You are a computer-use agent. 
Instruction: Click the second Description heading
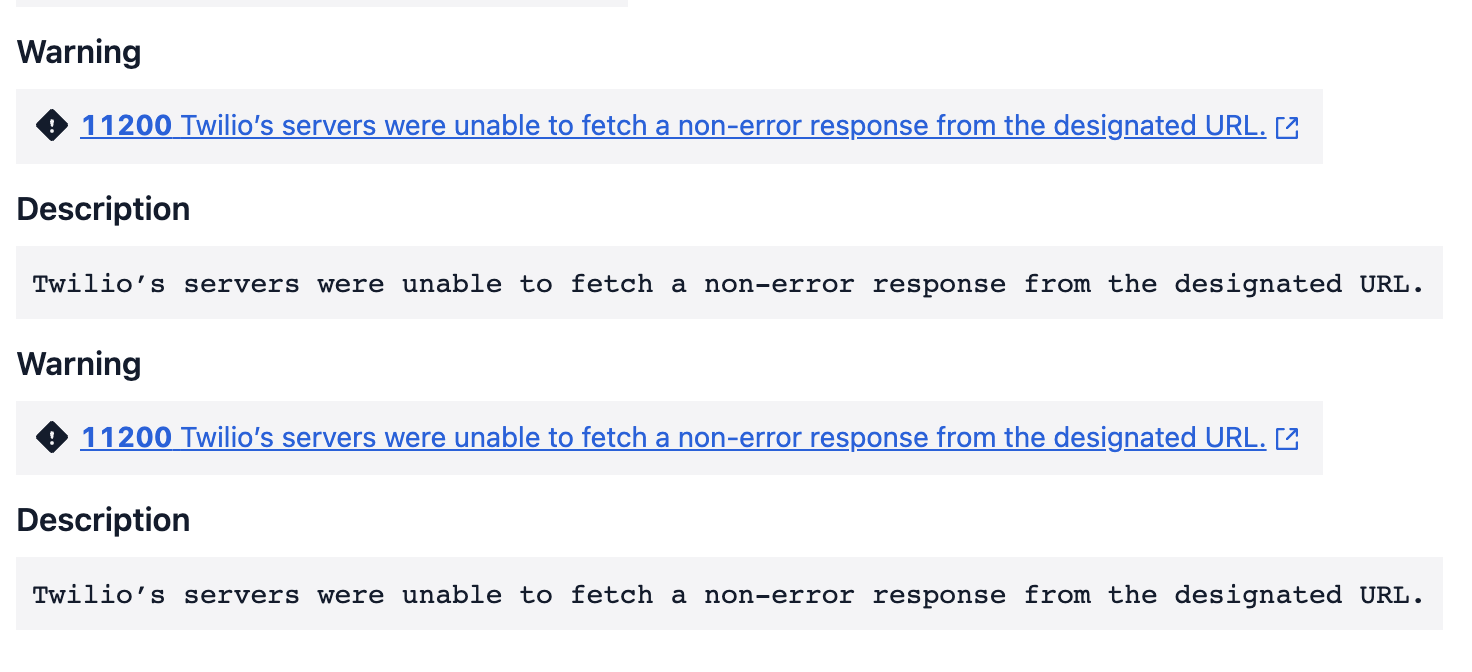[104, 520]
